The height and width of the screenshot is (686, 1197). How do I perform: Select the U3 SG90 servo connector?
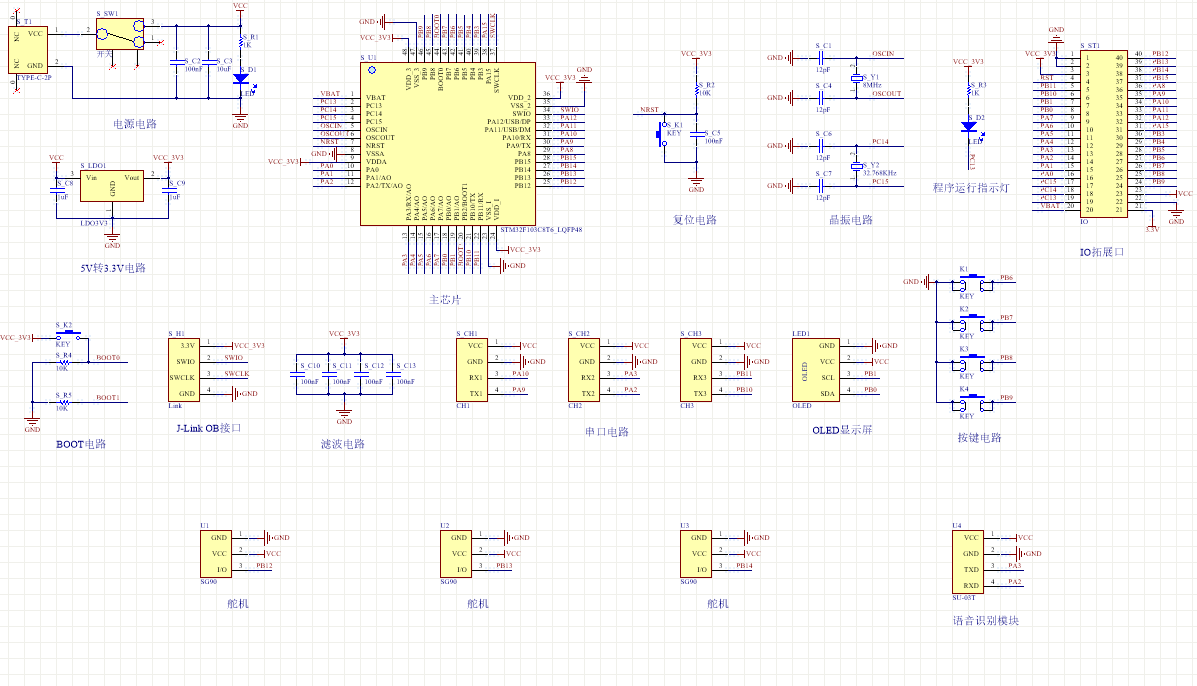click(x=697, y=554)
